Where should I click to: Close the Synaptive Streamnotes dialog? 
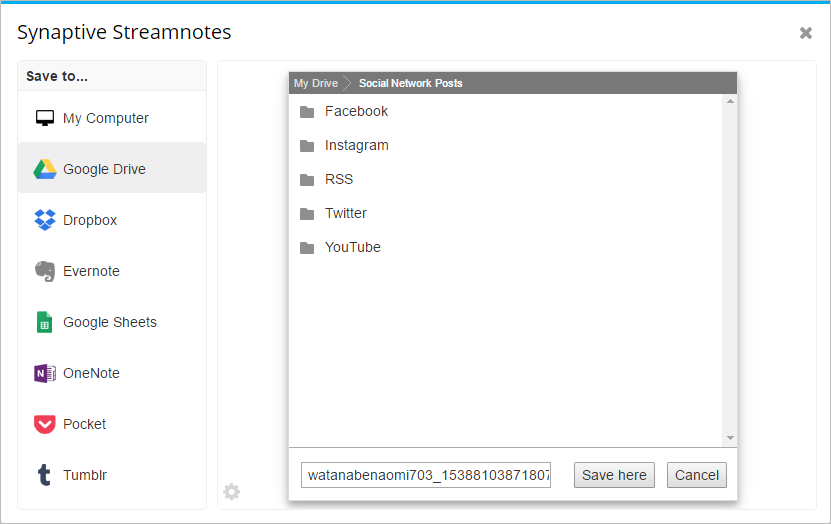[806, 33]
